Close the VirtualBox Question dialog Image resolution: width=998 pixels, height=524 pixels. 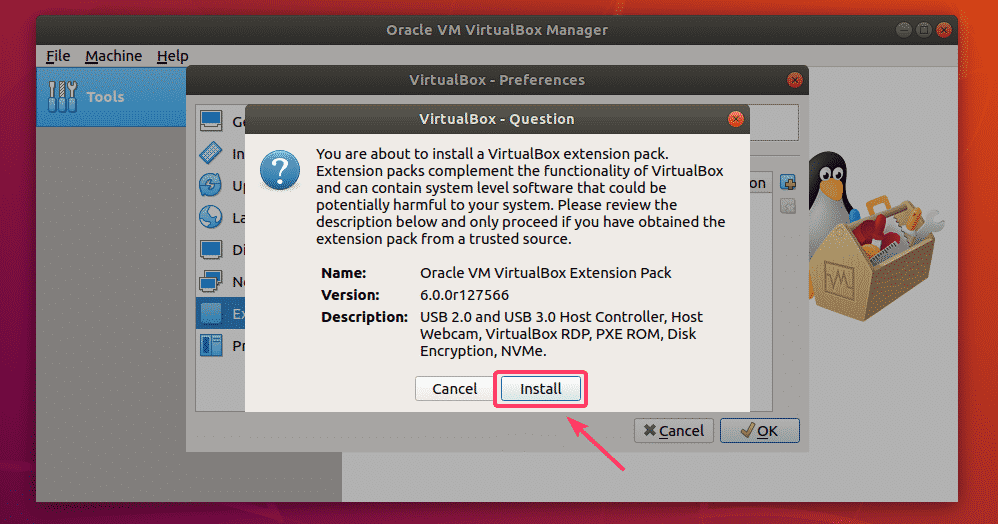[x=736, y=119]
